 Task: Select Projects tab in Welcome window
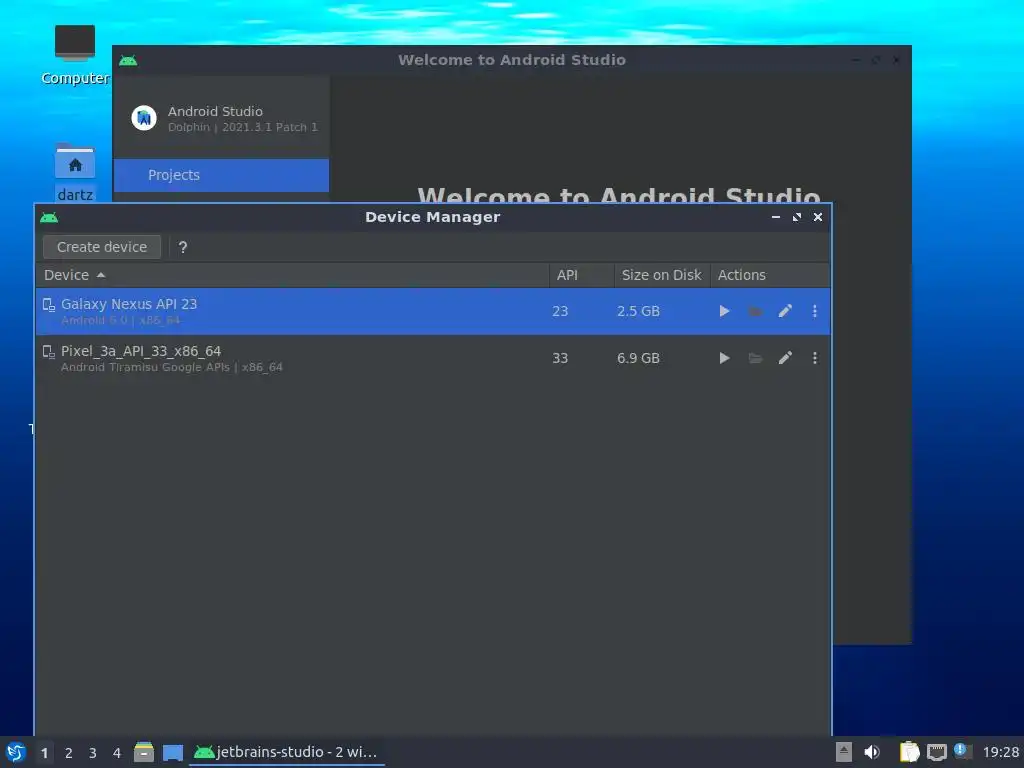221,175
